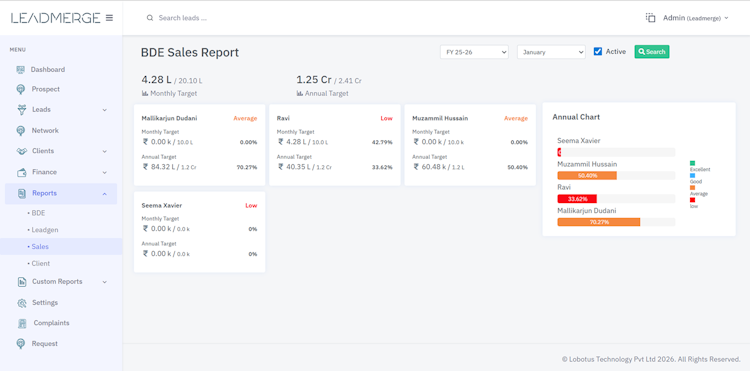Viewport: 750px width, 371px height.
Task: Click the bar chart icon beside Annual Target
Action: pyautogui.click(x=300, y=94)
